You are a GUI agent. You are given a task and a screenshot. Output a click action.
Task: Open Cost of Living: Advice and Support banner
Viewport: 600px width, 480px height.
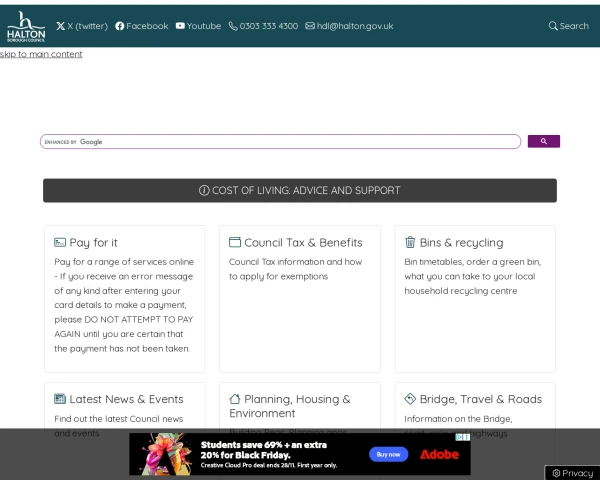[300, 190]
